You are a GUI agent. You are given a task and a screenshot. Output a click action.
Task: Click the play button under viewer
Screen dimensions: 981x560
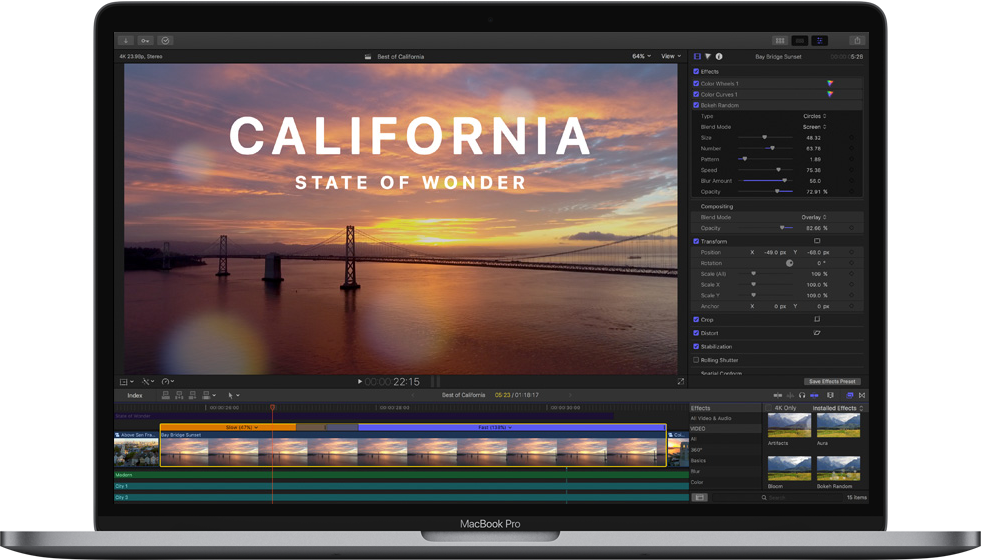click(x=360, y=381)
